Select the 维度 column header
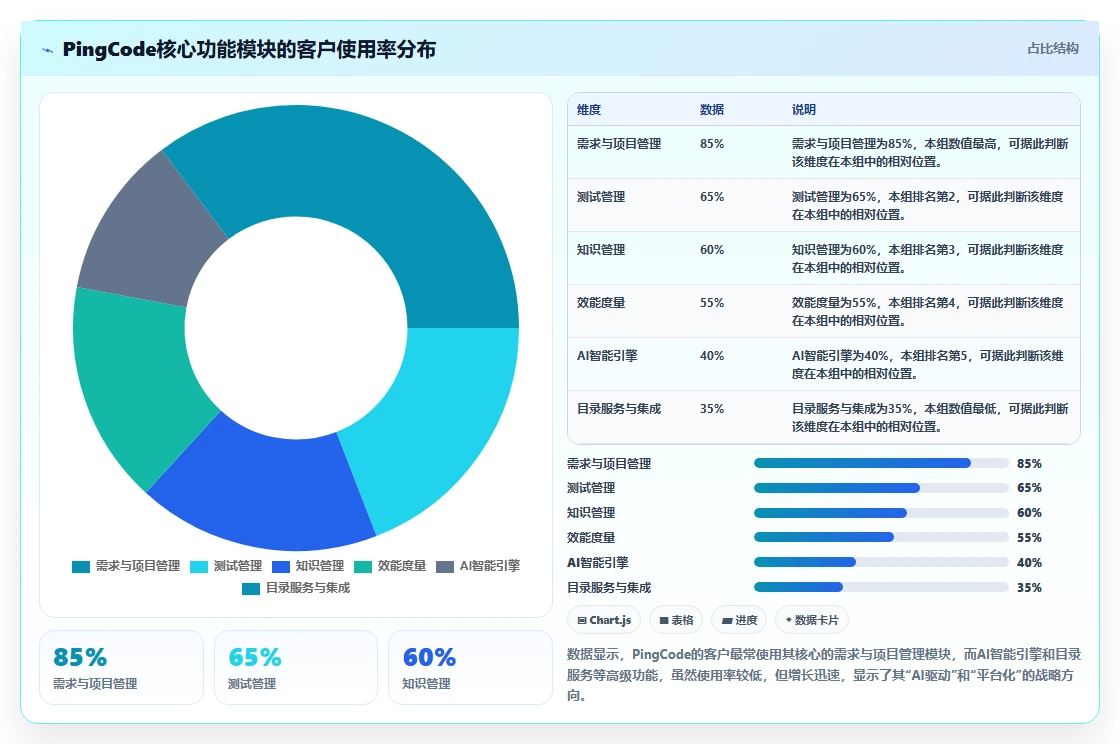Image resolution: width=1120 pixels, height=744 pixels. [x=589, y=110]
